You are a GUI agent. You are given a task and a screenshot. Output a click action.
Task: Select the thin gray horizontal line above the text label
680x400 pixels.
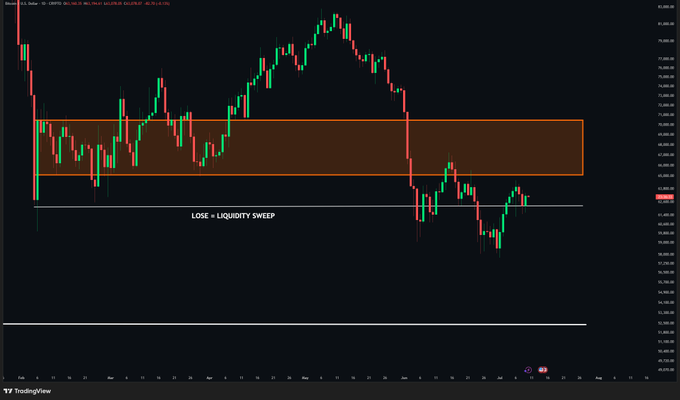pos(309,206)
